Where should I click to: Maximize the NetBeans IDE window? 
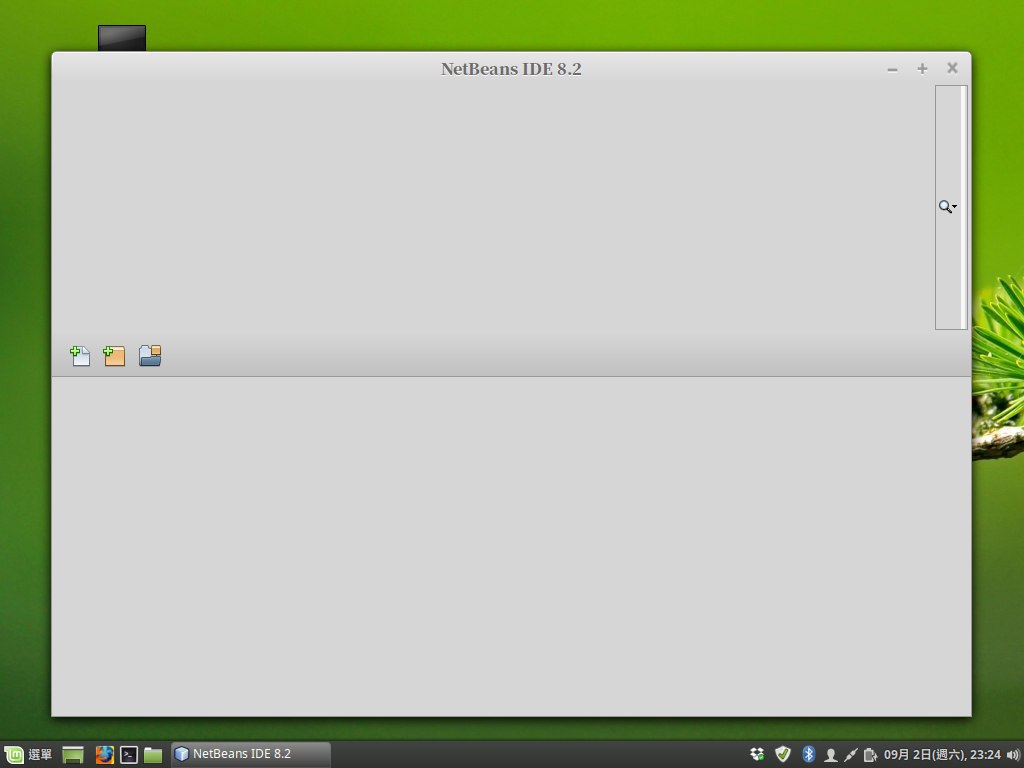click(922, 69)
